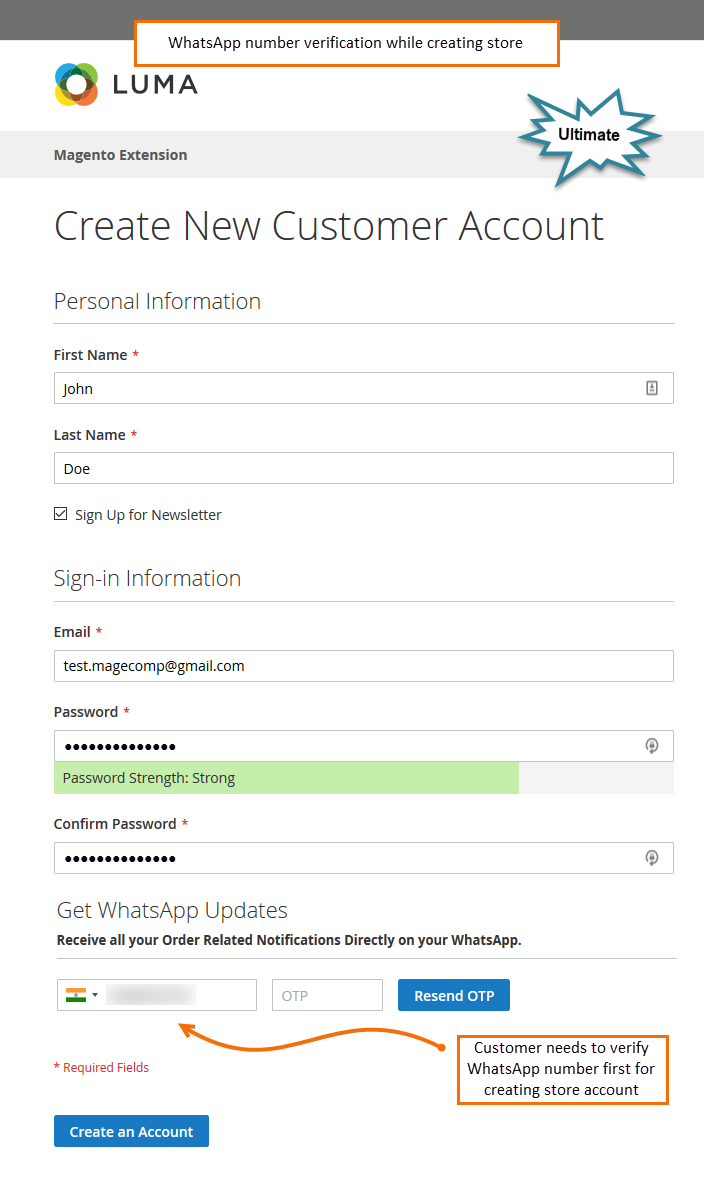This screenshot has width=704, height=1182.
Task: Click the LUMA wordmark text
Action: pos(155,85)
